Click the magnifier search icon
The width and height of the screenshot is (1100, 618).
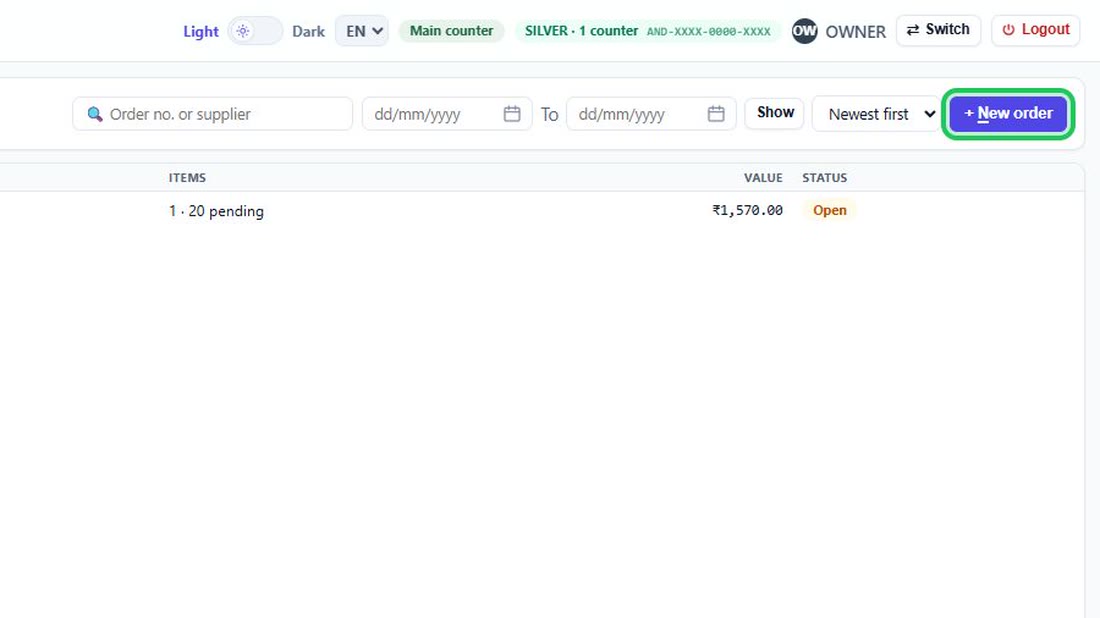coord(95,114)
